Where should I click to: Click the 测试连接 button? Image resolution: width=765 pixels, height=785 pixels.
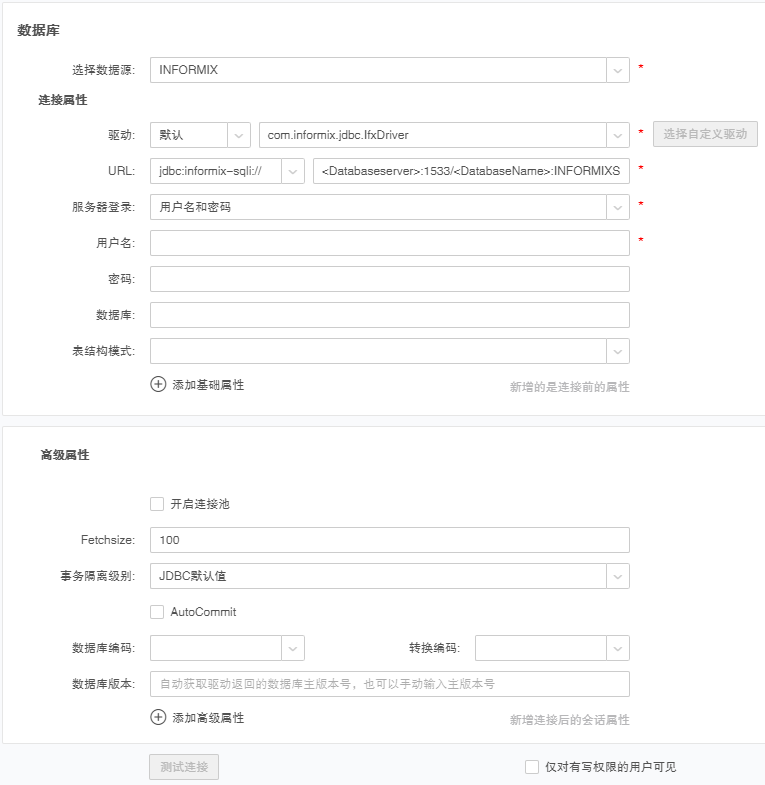[x=184, y=767]
